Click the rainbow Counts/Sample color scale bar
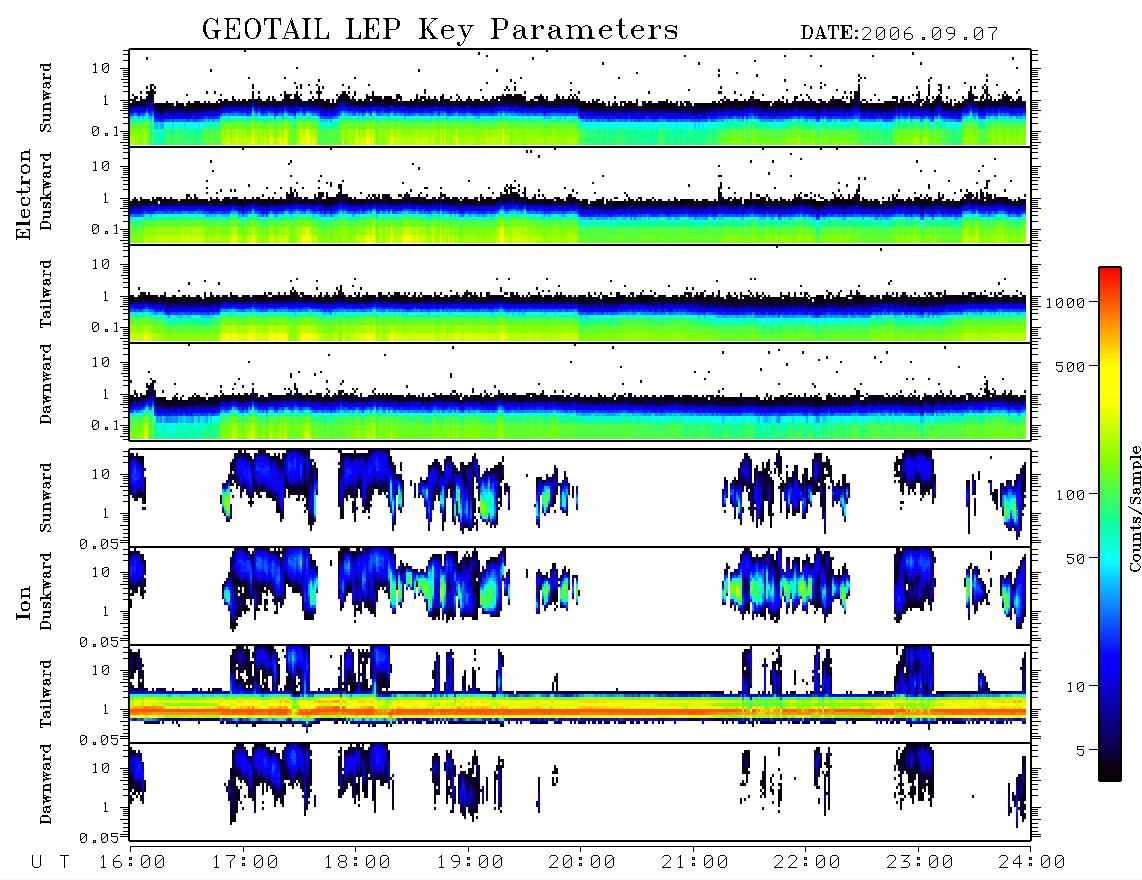The width and height of the screenshot is (1142, 880). click(x=1110, y=525)
